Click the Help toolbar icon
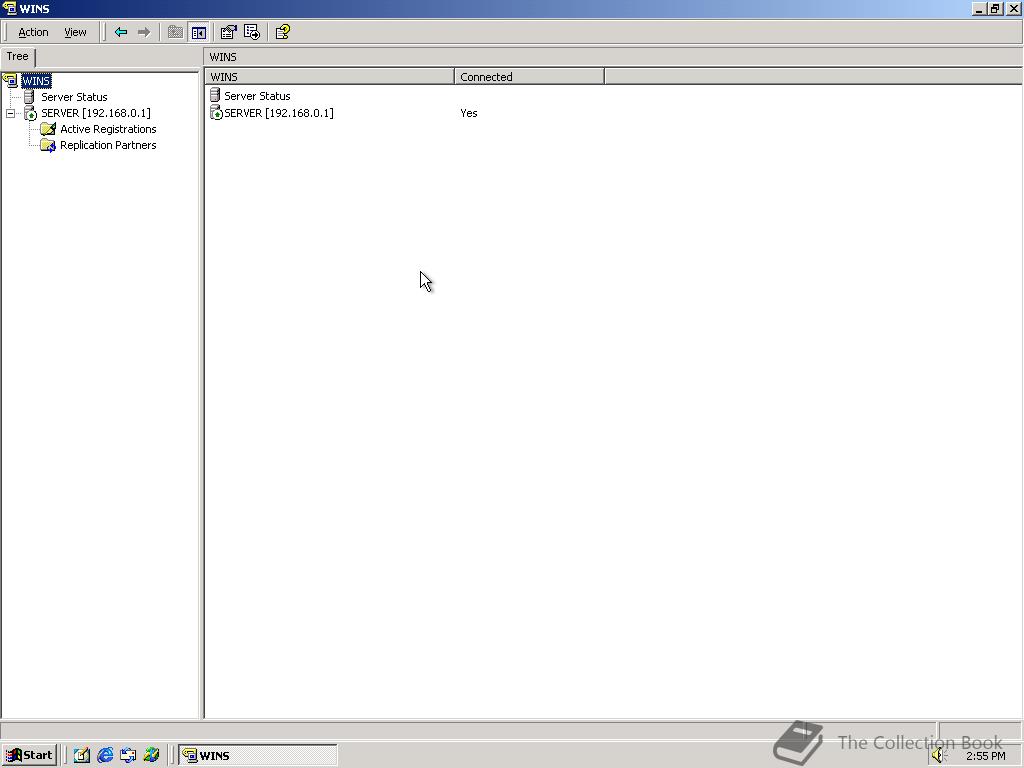1024x768 pixels. click(283, 32)
